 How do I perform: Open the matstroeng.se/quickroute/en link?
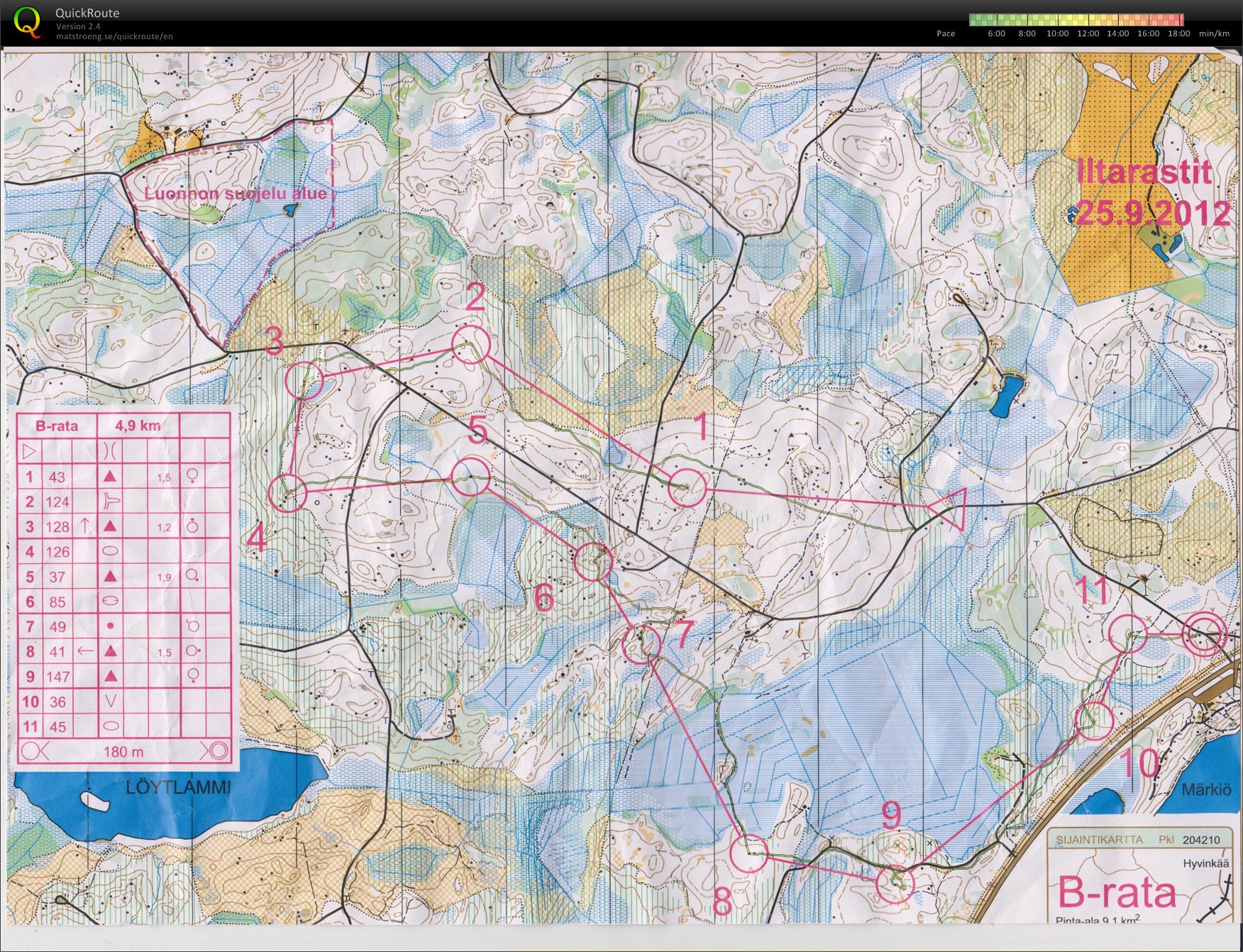(114, 36)
